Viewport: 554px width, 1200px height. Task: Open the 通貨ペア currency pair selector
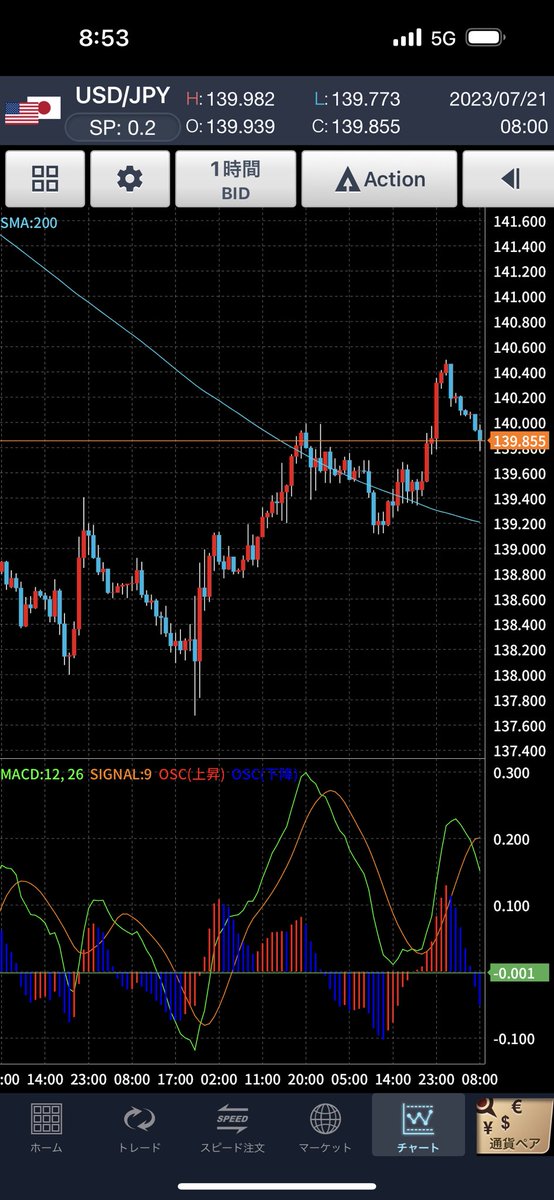coord(515,1128)
